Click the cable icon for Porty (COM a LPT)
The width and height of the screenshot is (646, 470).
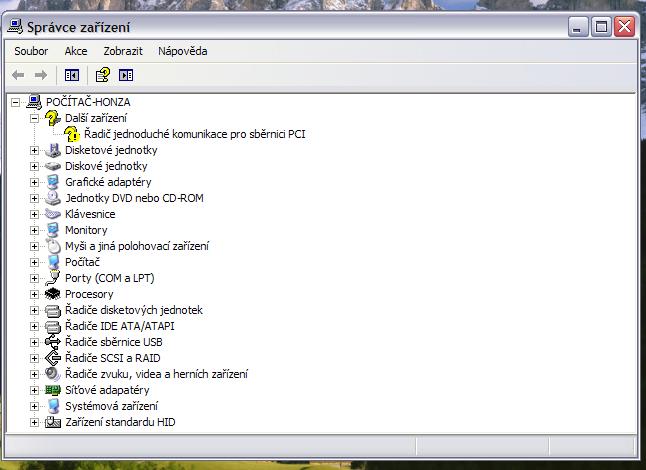click(x=53, y=278)
